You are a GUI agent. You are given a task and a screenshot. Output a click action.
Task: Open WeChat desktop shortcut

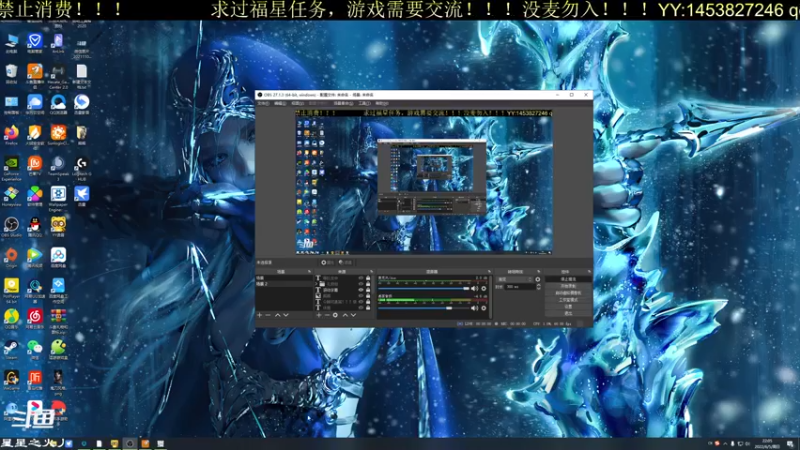click(x=35, y=348)
